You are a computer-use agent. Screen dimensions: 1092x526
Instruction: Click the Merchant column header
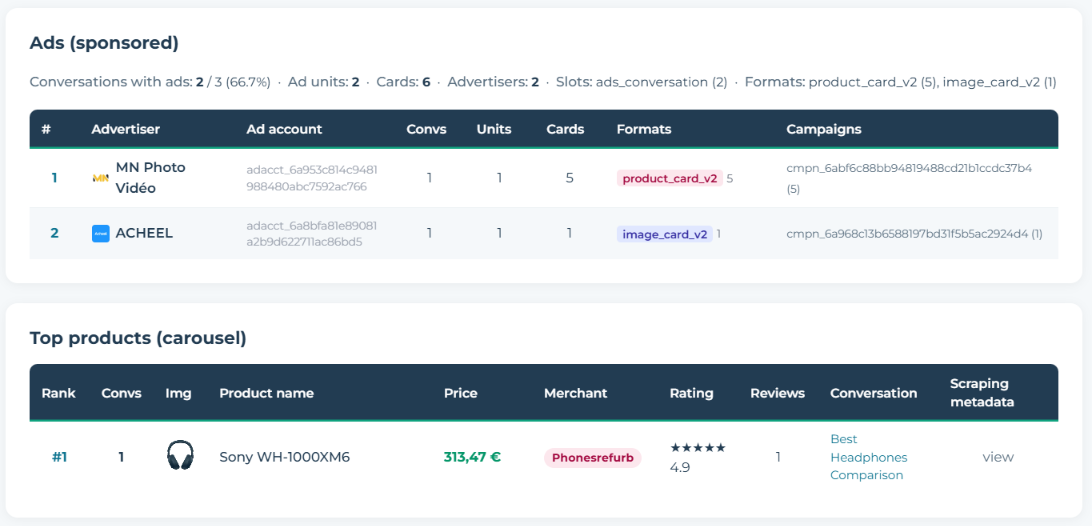[575, 393]
